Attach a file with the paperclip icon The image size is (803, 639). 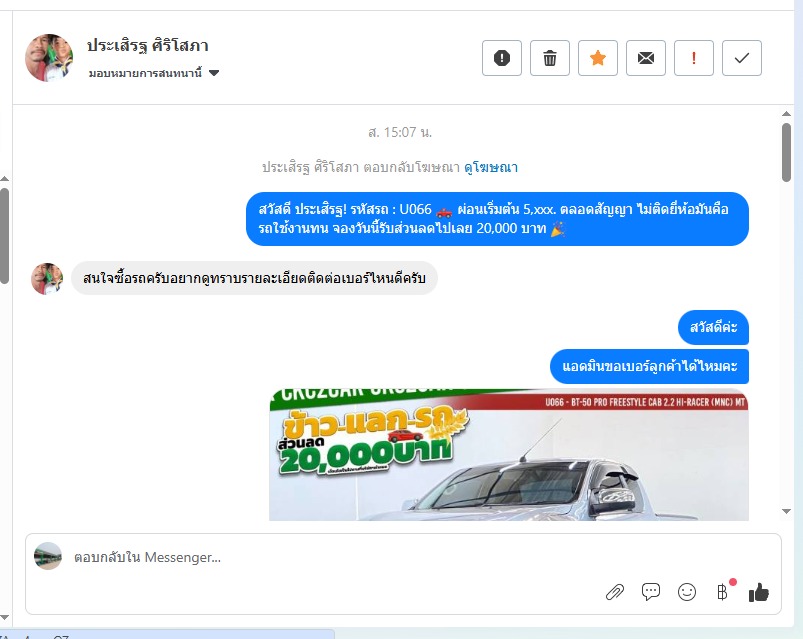point(615,592)
